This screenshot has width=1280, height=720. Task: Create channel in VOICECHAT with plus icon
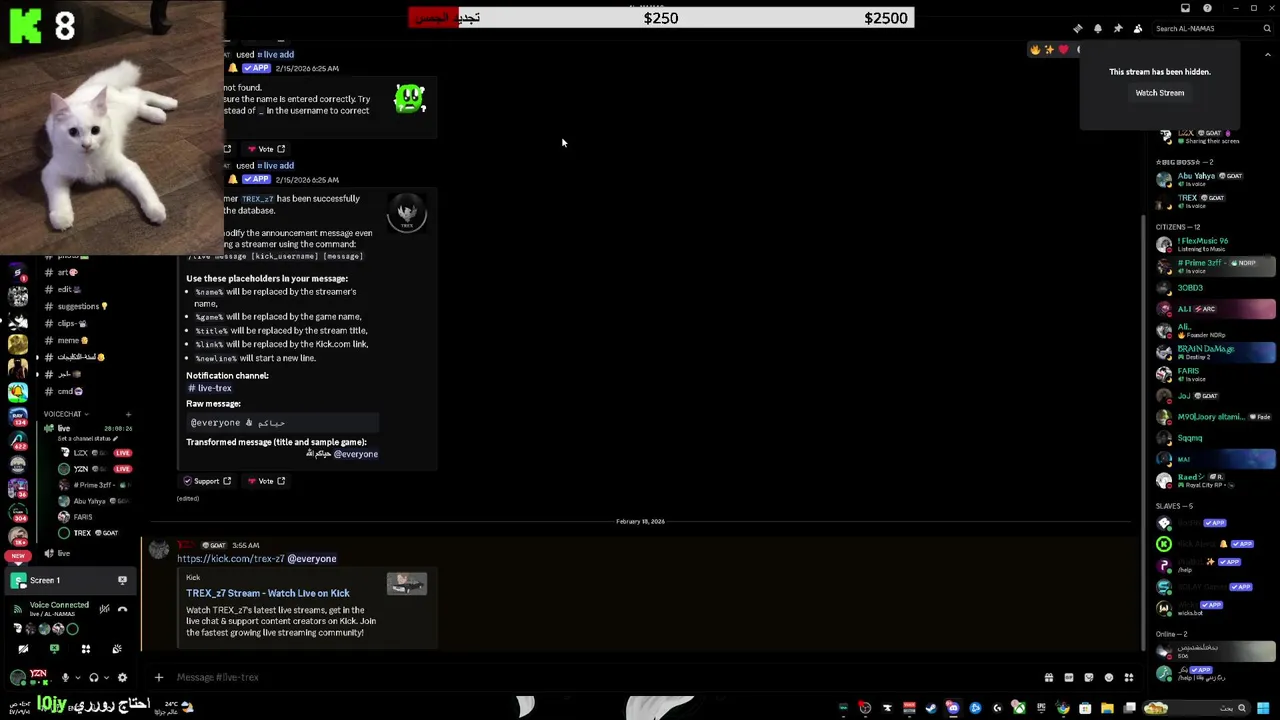128,414
